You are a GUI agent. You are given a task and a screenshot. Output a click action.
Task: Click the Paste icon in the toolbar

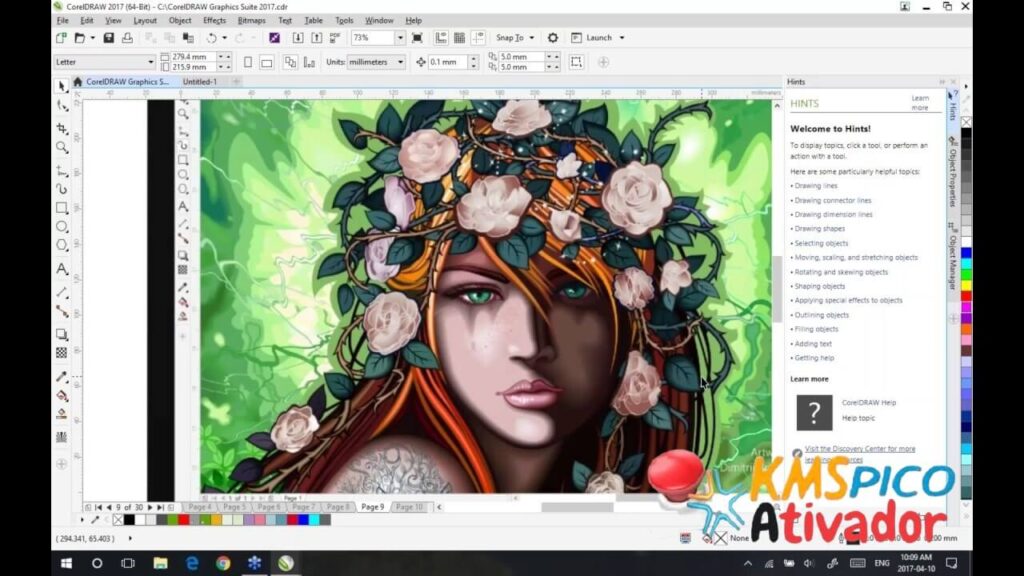[188, 38]
